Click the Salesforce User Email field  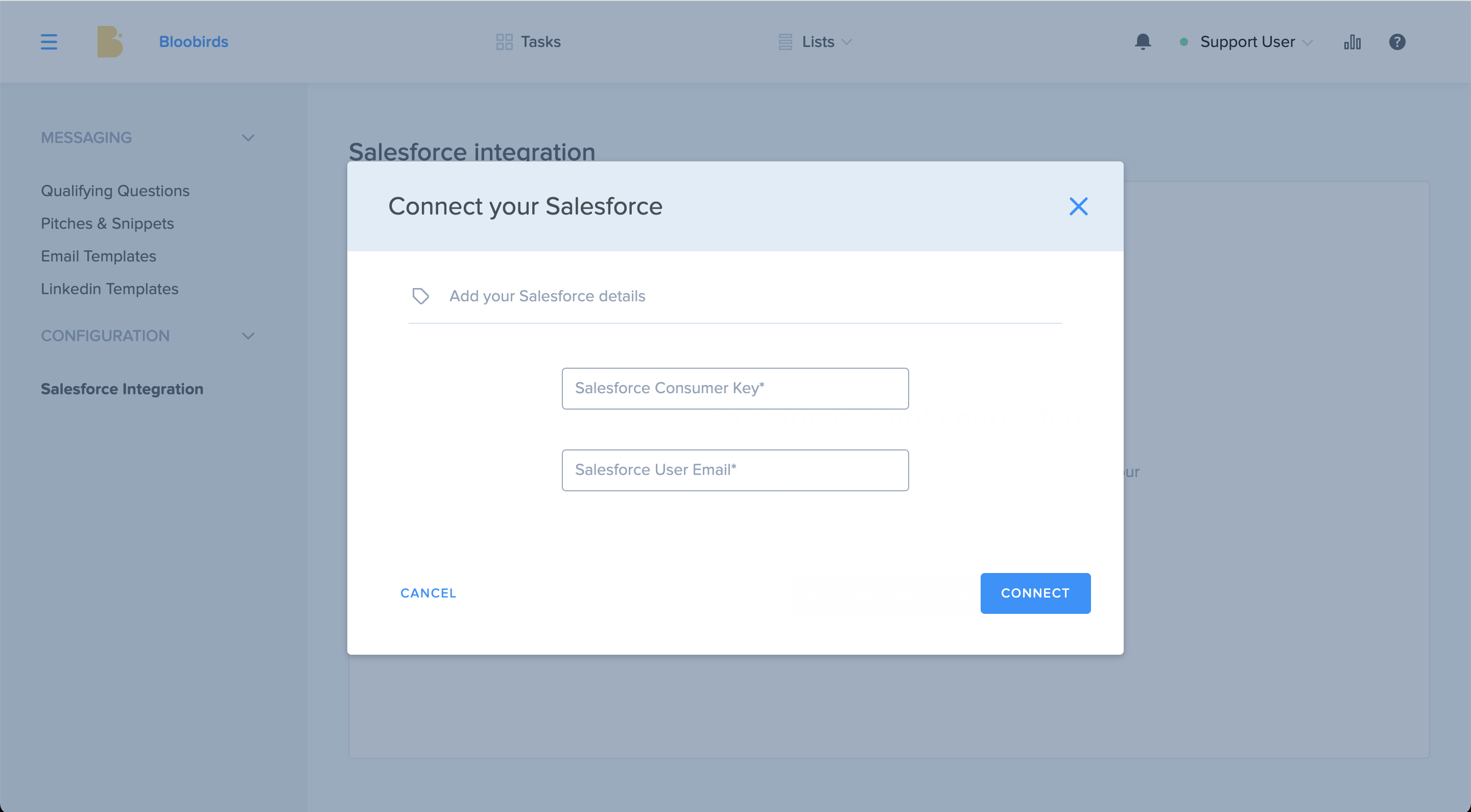pos(735,470)
